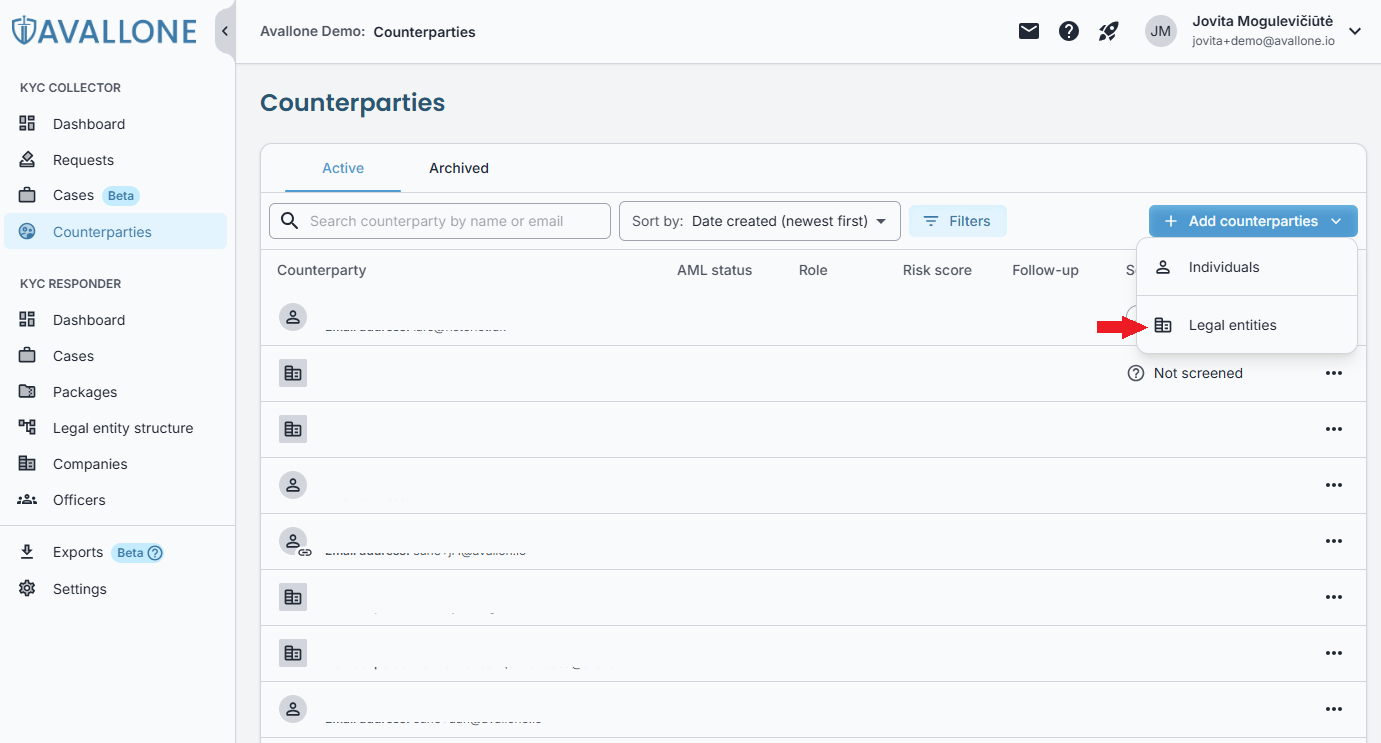Open Cases Beta under KYC Collector
The width and height of the screenshot is (1381, 743).
pos(73,195)
